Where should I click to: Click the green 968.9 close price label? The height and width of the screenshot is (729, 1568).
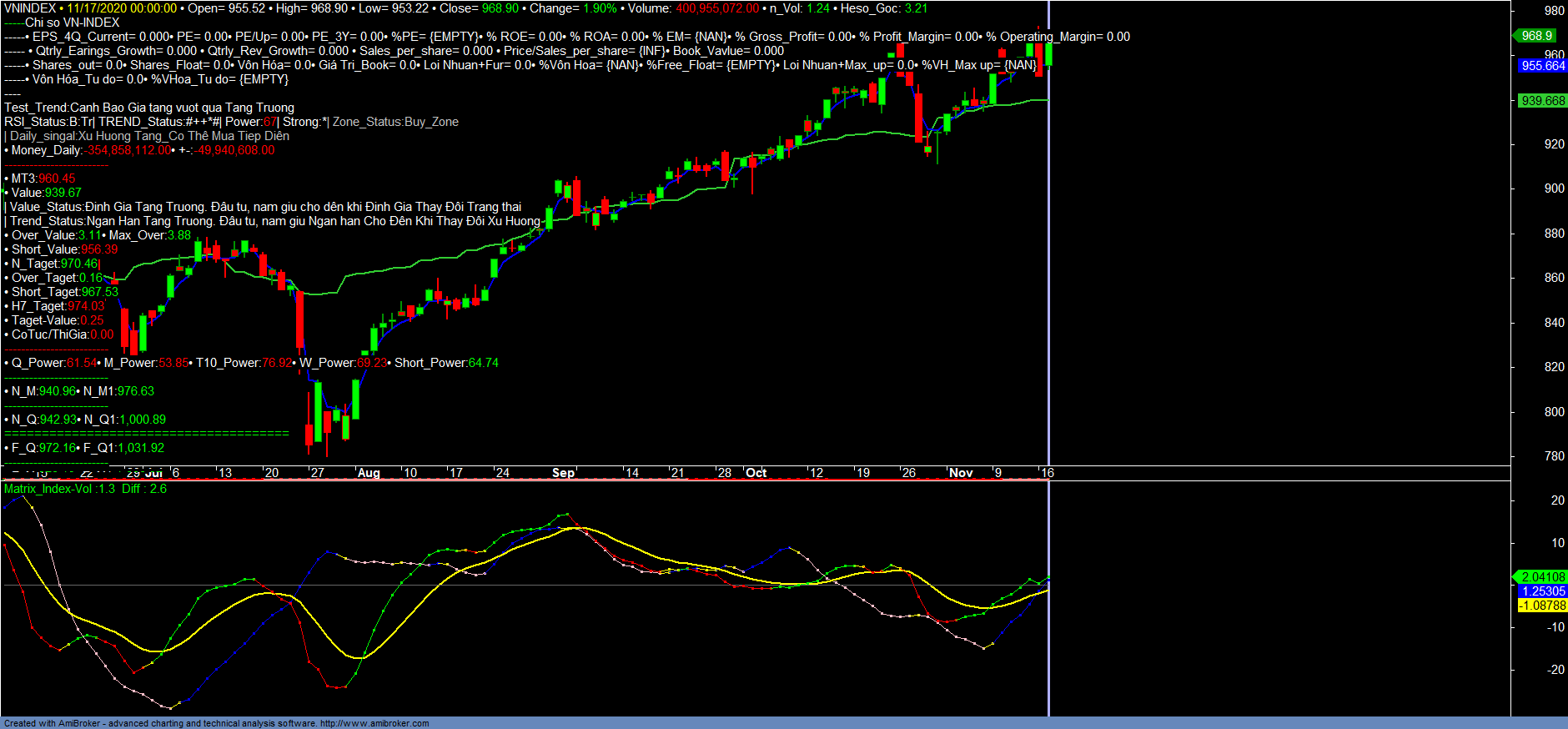click(x=1536, y=36)
